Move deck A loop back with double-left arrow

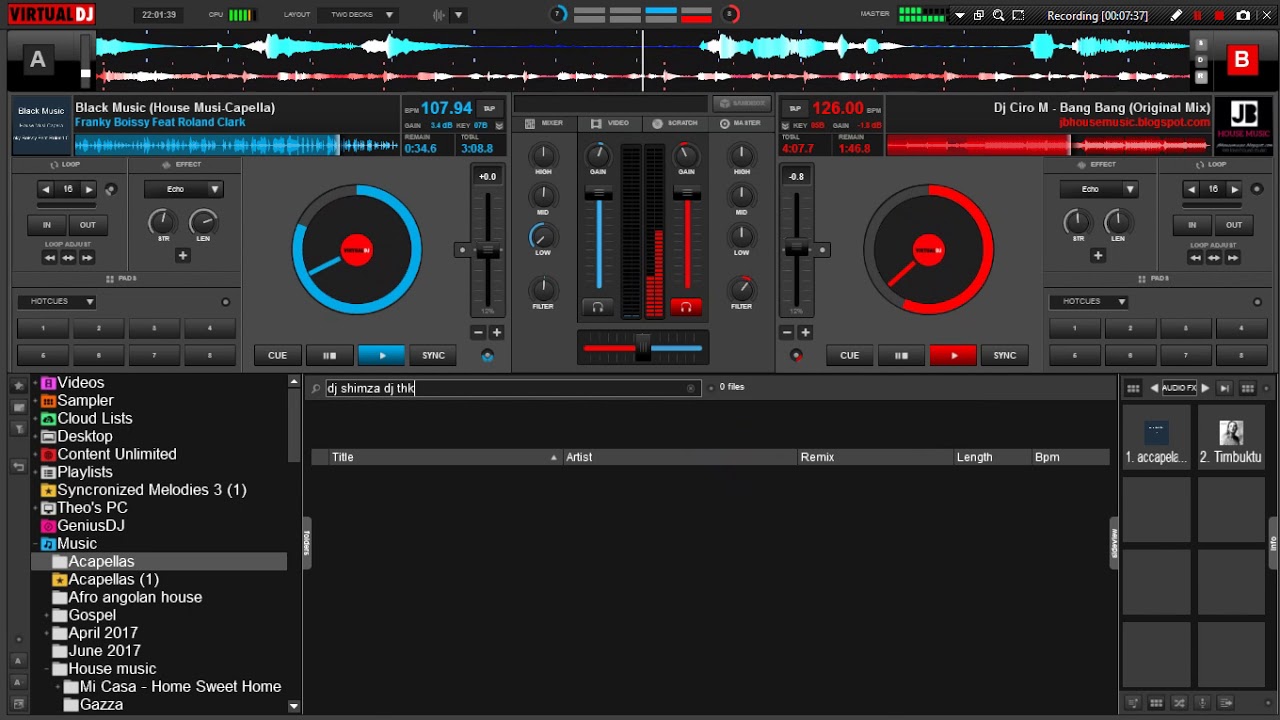click(x=49, y=258)
